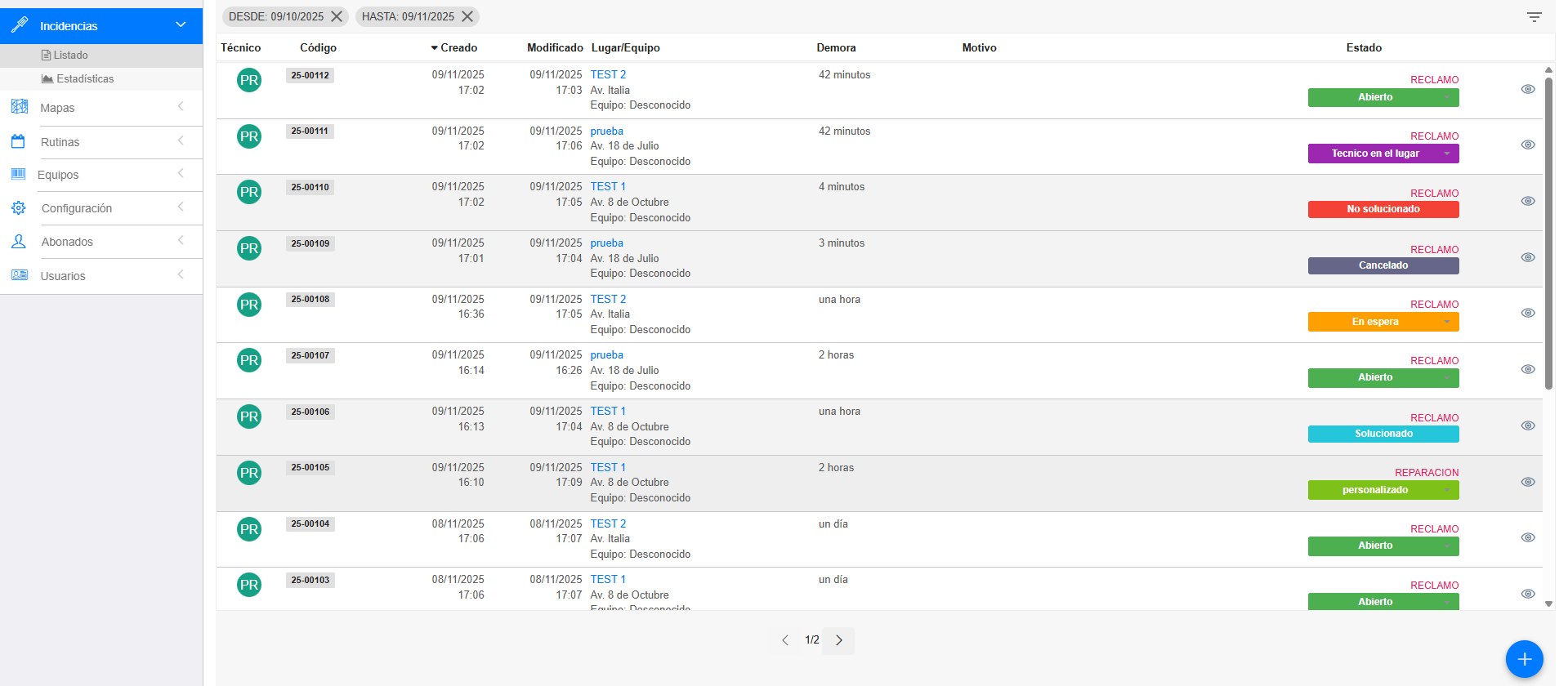Screen dimensions: 1568x686
Task: Open prueba link in incident 25-00111
Action: pos(607,131)
